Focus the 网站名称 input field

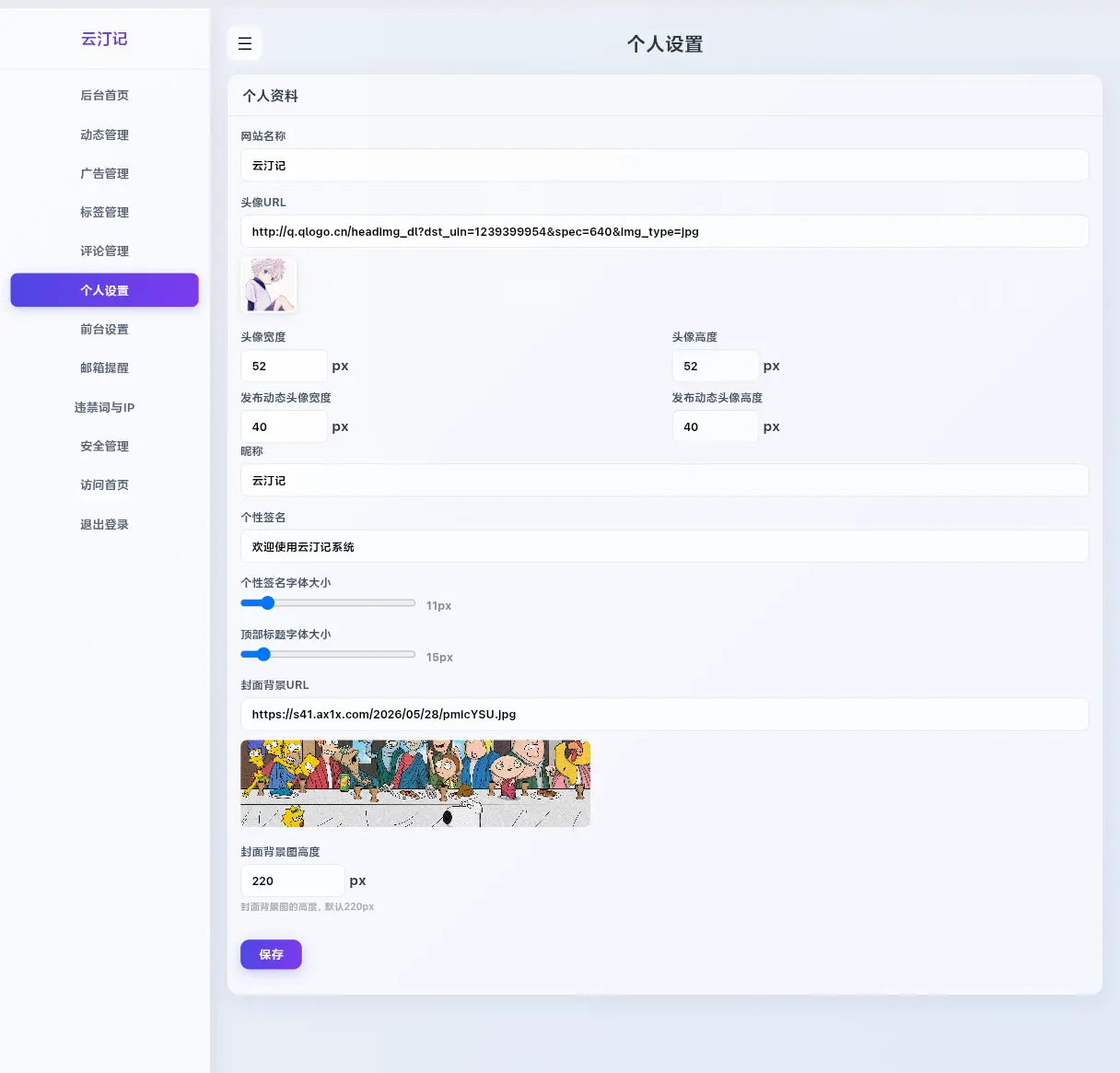(x=664, y=166)
